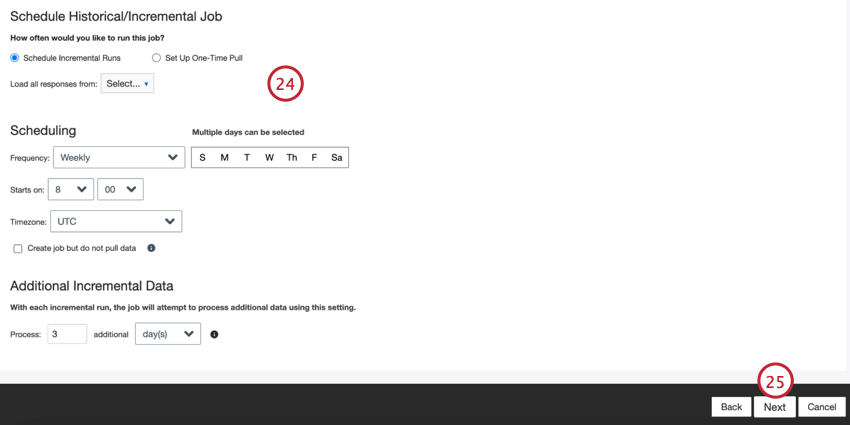Image resolution: width=850 pixels, height=425 pixels.
Task: Select Monday in the day picker
Action: pos(224,158)
